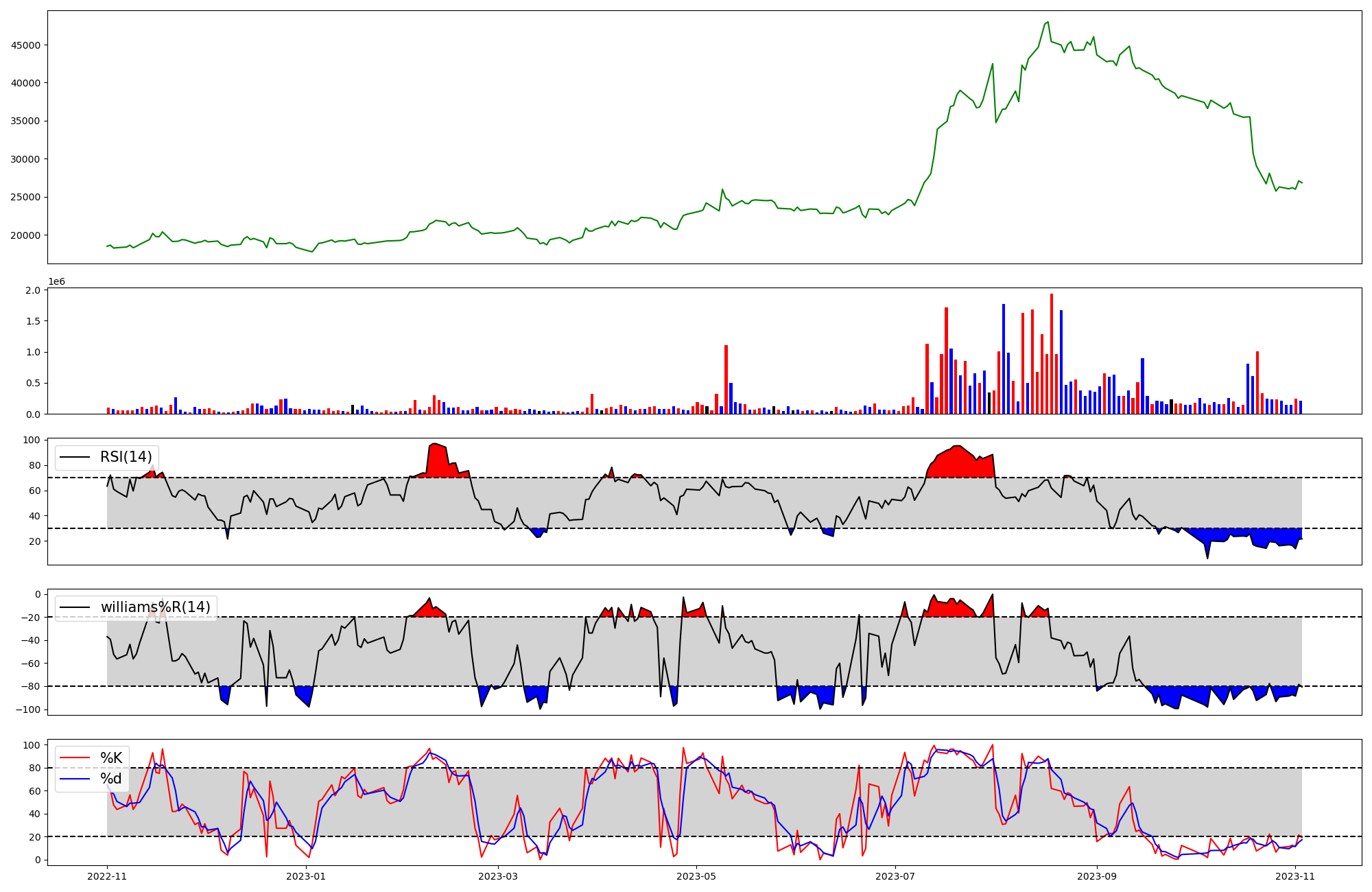
Task: Click the 45000 price axis tick label
Action: click(x=26, y=45)
